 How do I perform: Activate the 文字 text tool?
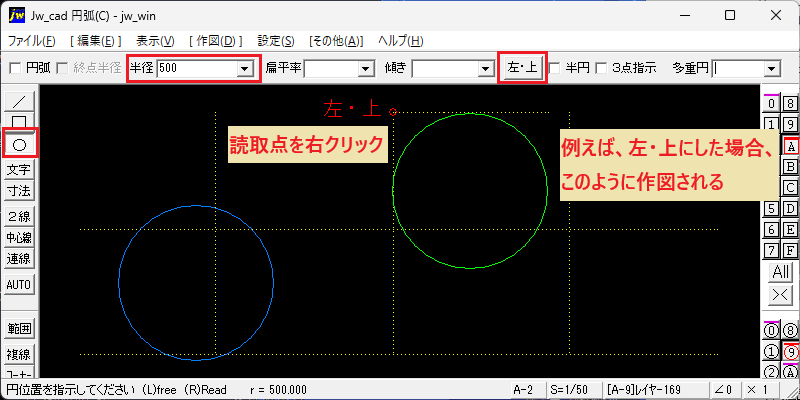tap(19, 169)
